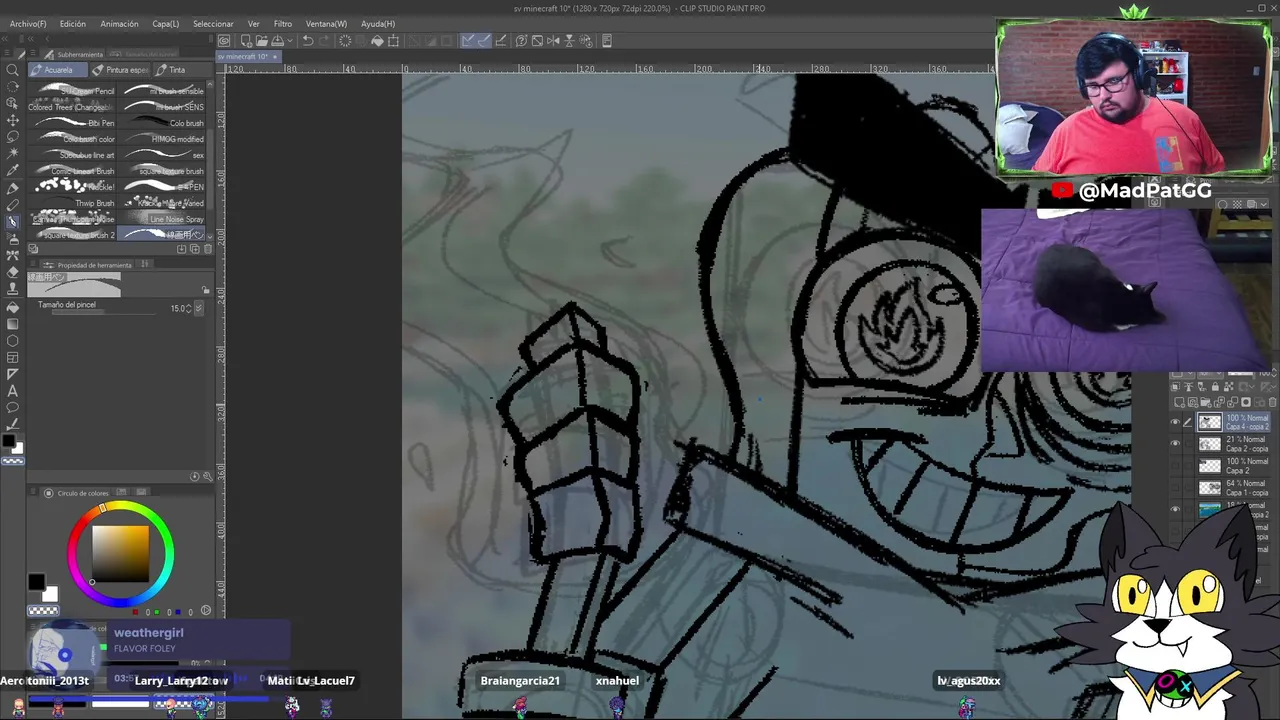This screenshot has height=720, width=1280.
Task: Open the Capa menu
Action: [x=166, y=24]
